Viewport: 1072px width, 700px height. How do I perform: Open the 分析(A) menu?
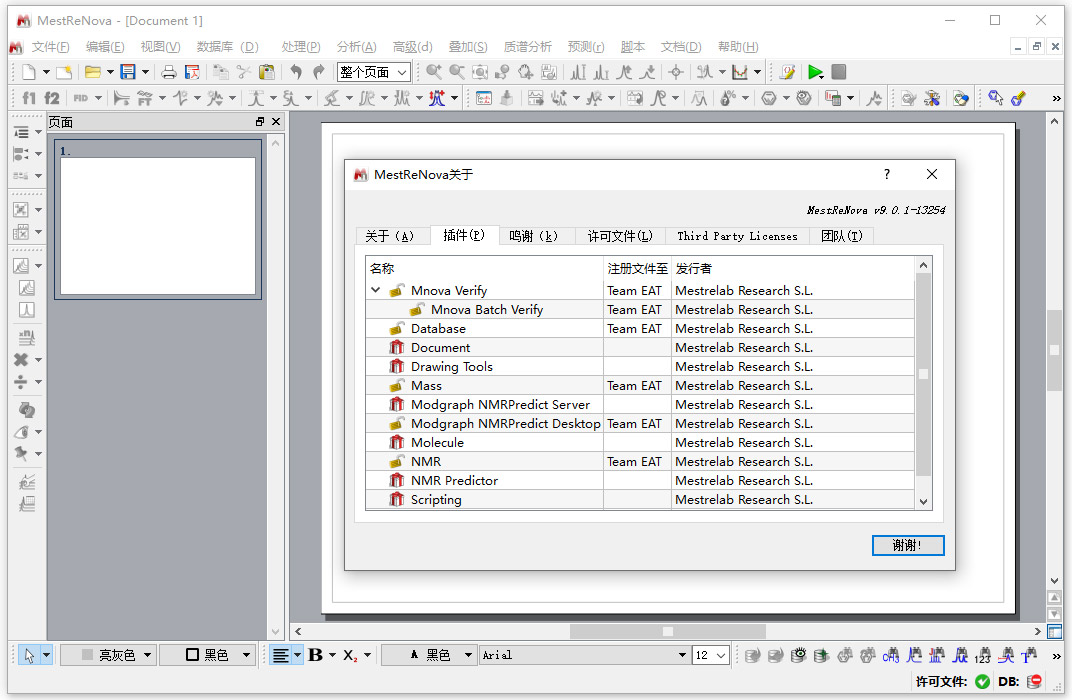pyautogui.click(x=356, y=46)
